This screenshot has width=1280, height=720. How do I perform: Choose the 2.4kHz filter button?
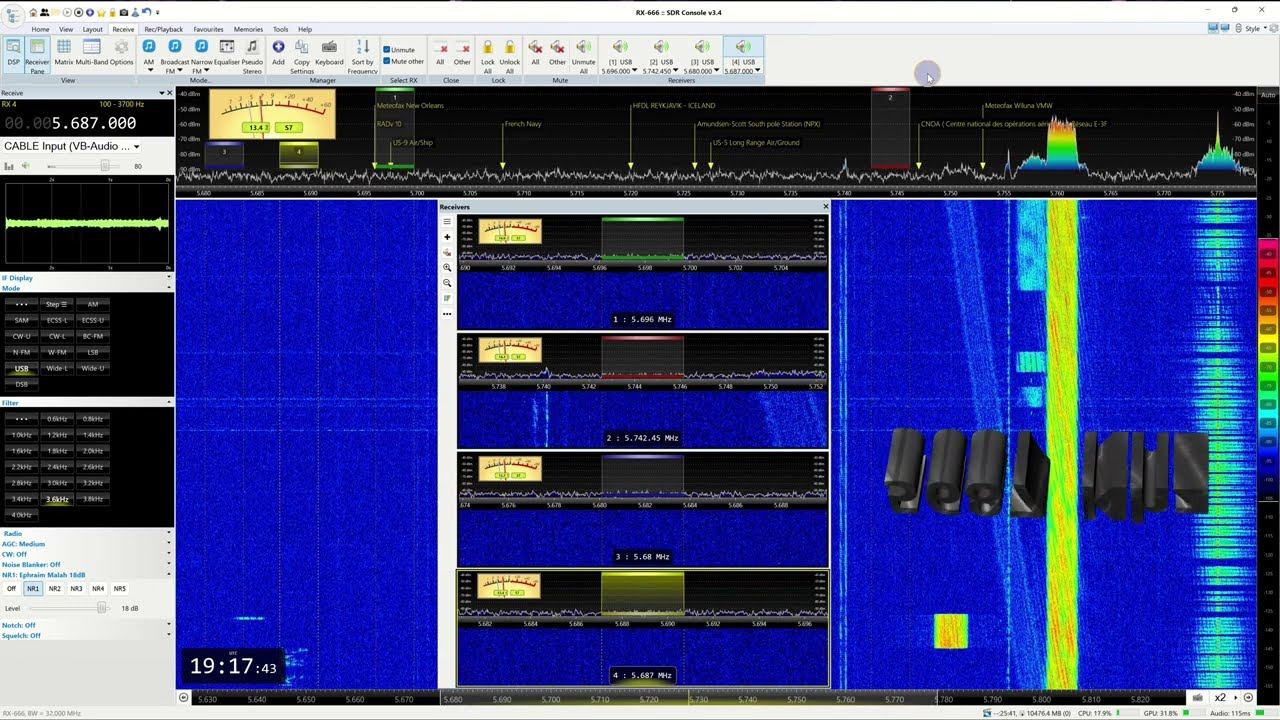[x=57, y=467]
